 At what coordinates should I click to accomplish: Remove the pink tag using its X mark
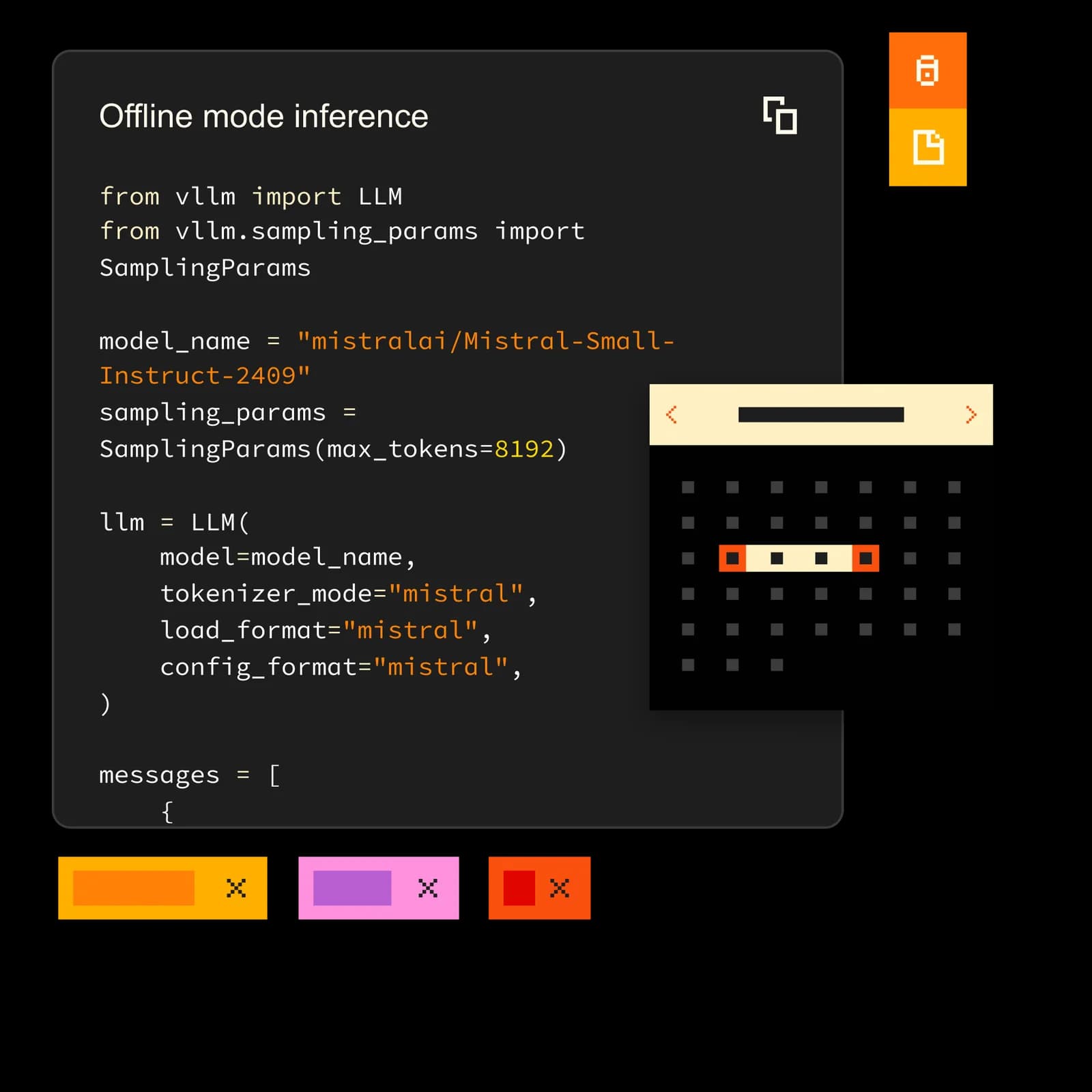coord(427,889)
